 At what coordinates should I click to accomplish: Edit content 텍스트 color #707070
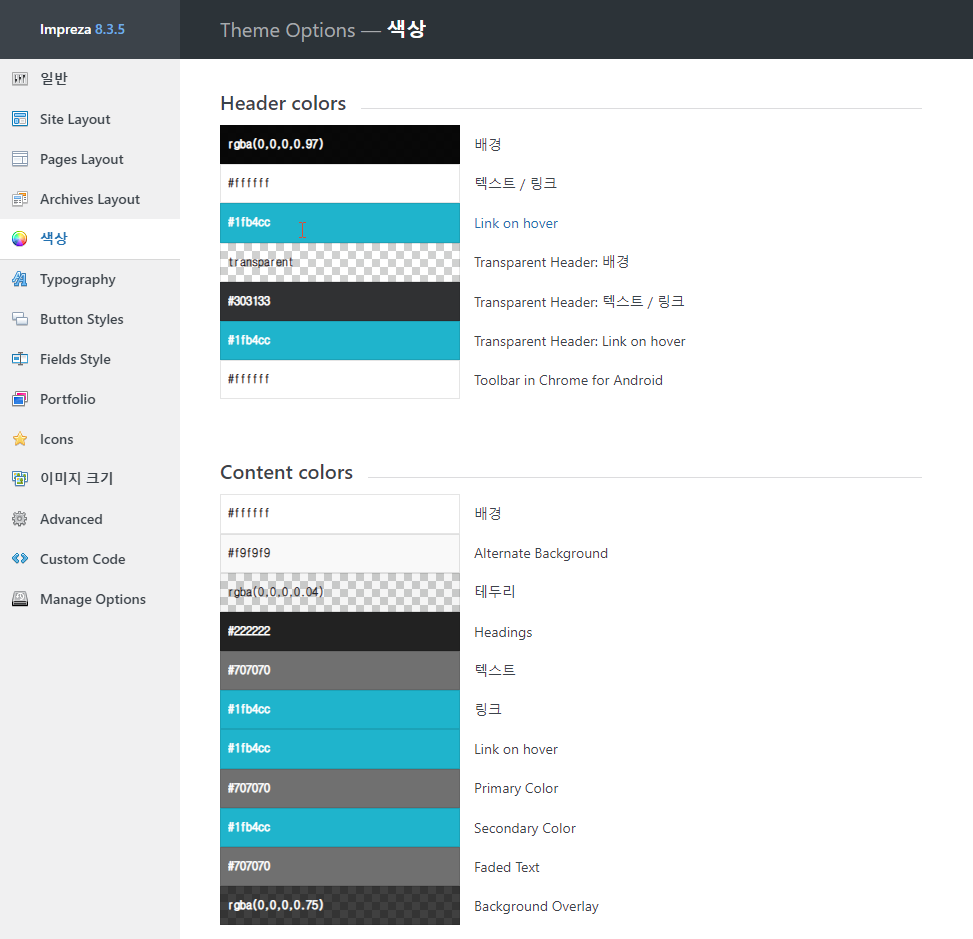tap(339, 670)
